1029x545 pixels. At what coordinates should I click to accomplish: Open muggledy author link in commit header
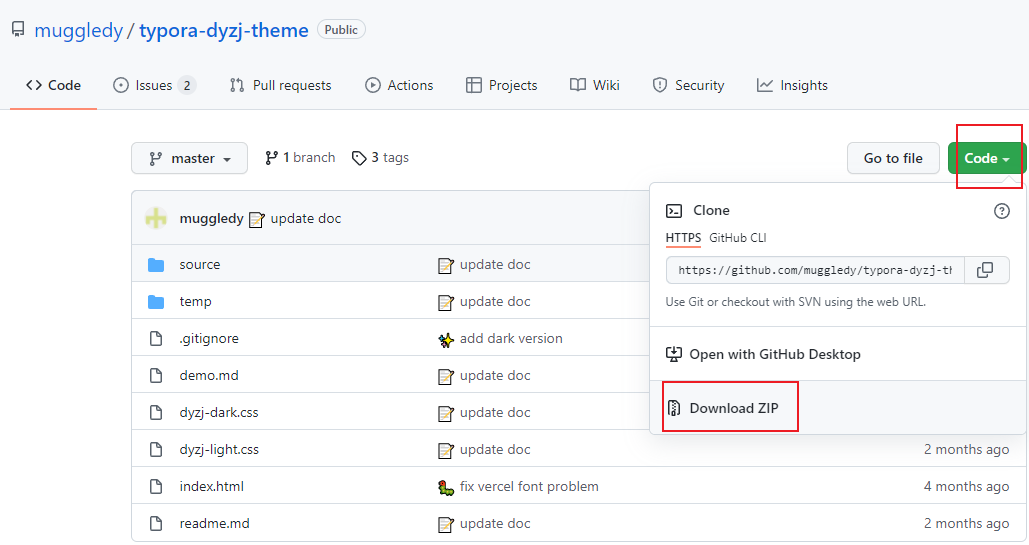[x=211, y=219]
